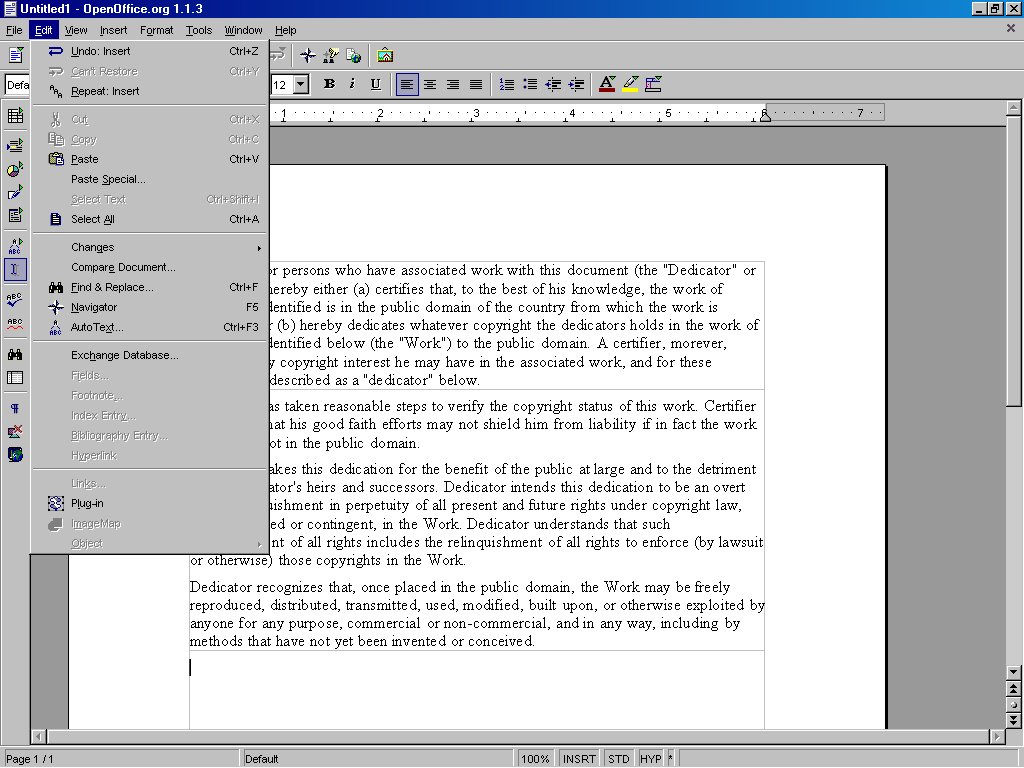Click the Navigator compass icon in toolbar
The width and height of the screenshot is (1024, 768).
click(x=308, y=56)
